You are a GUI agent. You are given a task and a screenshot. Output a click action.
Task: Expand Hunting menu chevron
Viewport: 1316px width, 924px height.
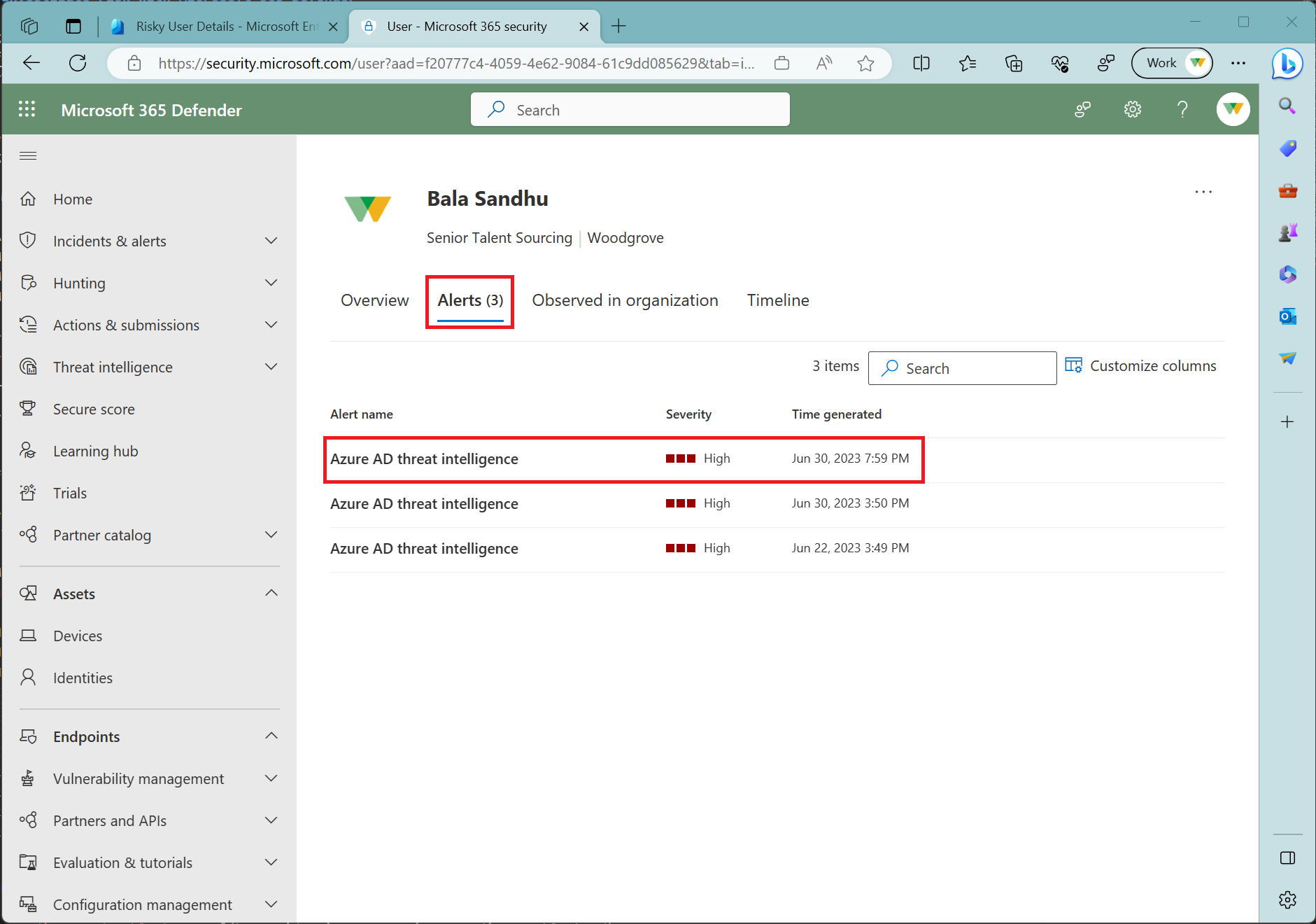point(271,283)
